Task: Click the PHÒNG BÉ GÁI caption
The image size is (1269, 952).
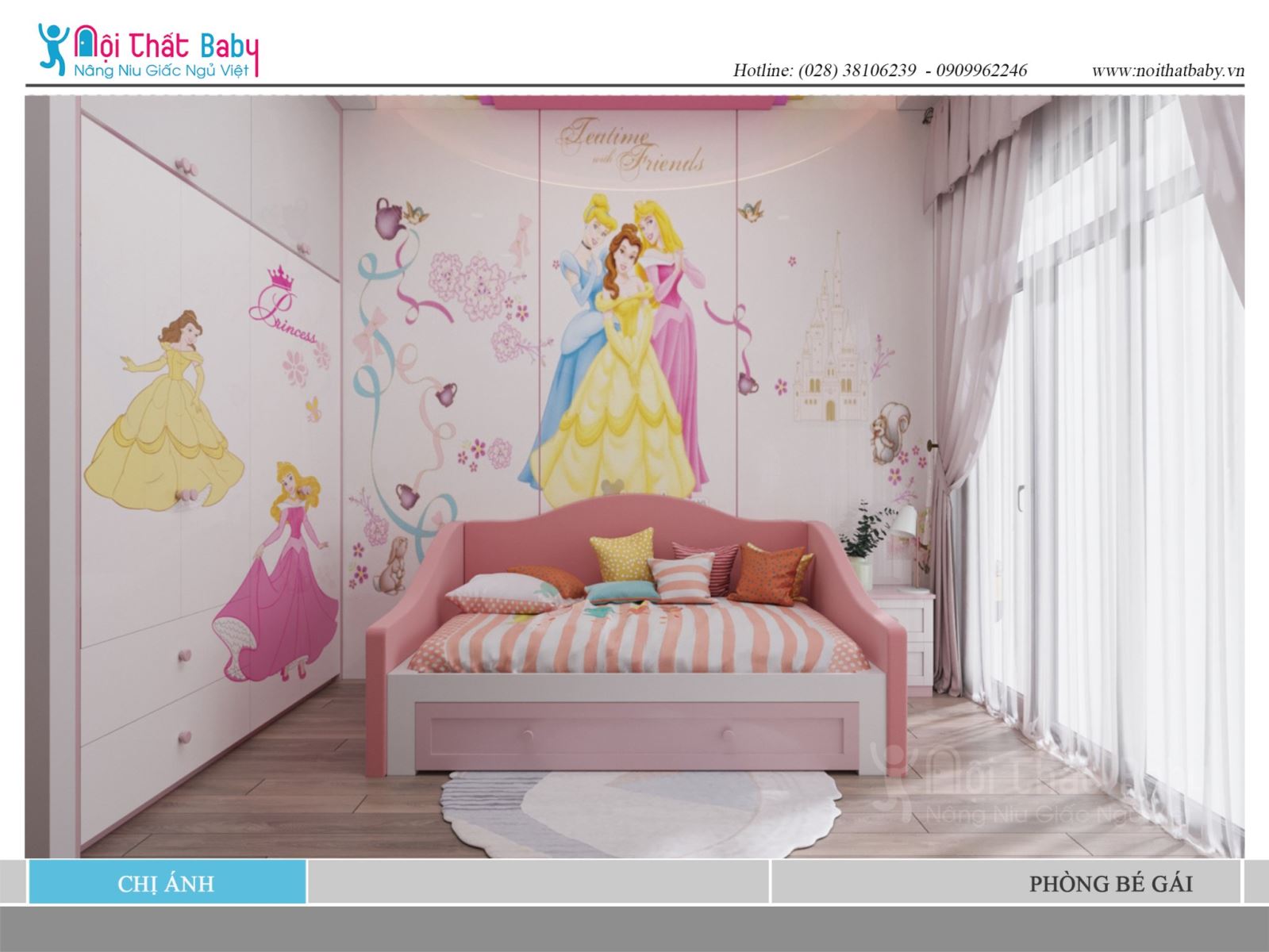Action: tap(1110, 884)
